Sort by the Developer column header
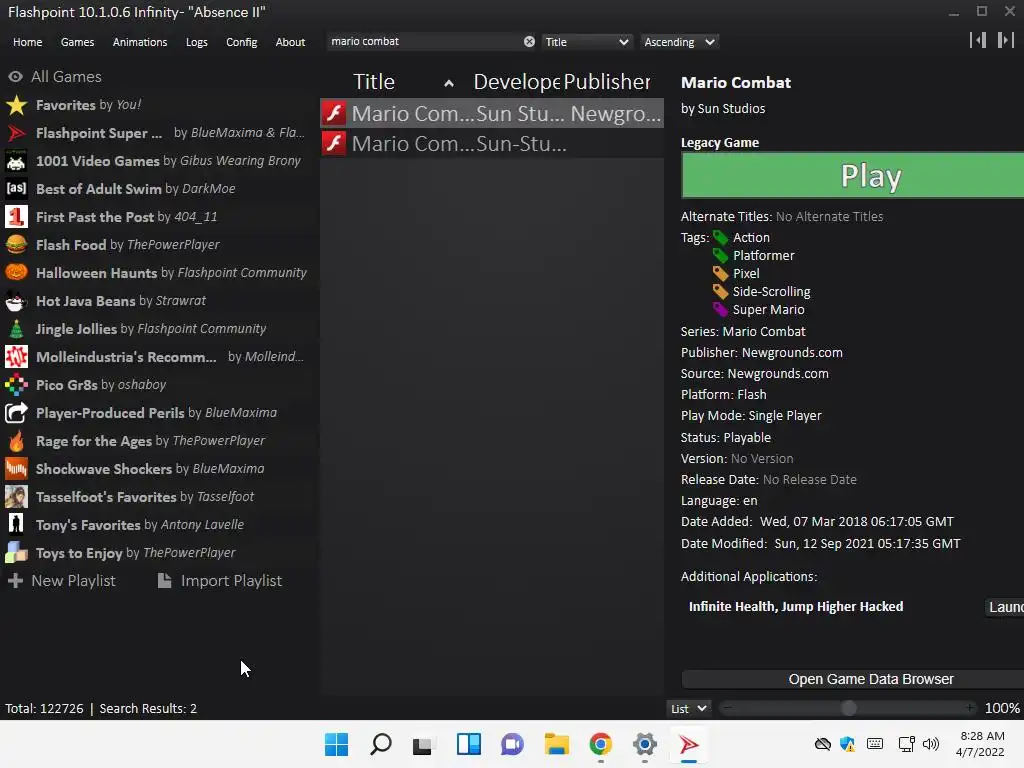The height and width of the screenshot is (768, 1024). (516, 82)
